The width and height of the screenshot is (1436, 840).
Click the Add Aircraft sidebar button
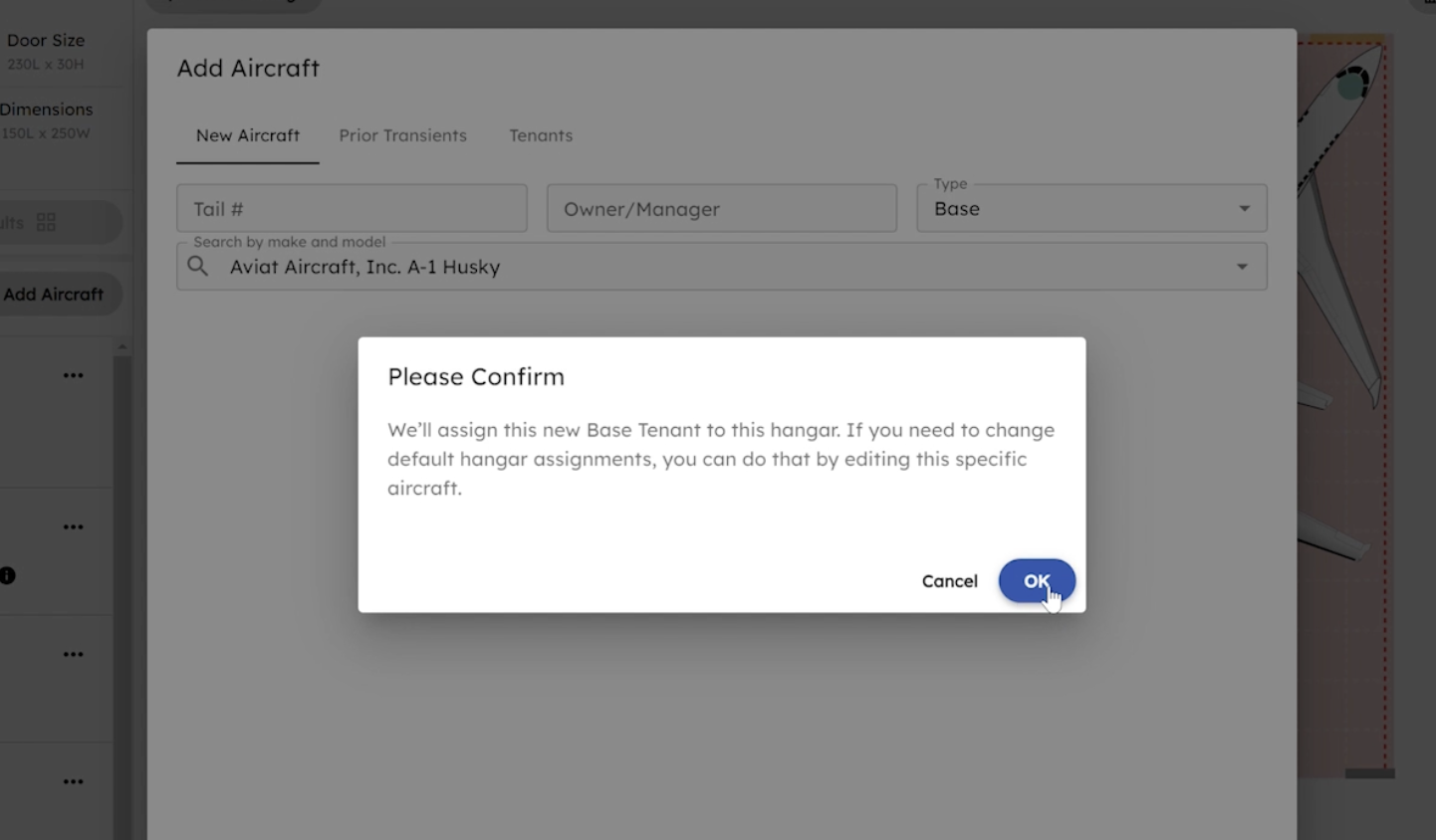point(54,295)
